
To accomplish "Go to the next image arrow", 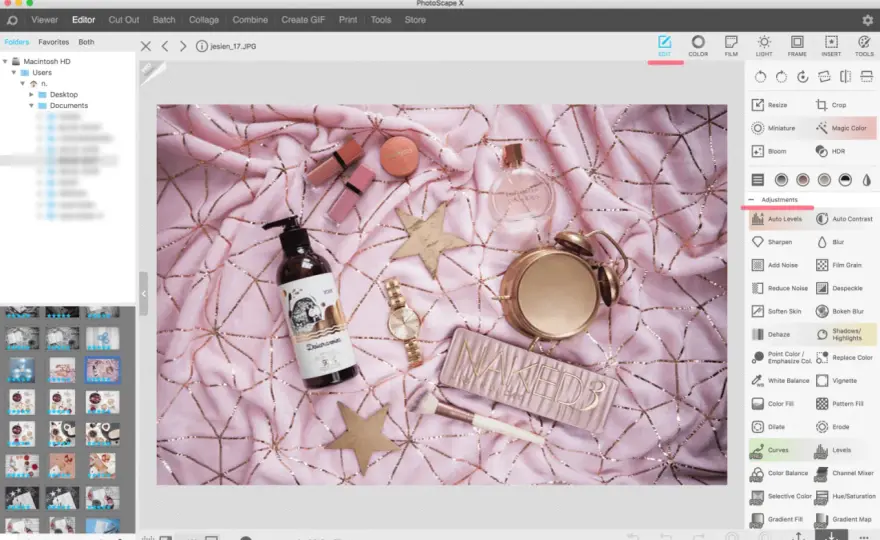I will [183, 46].
